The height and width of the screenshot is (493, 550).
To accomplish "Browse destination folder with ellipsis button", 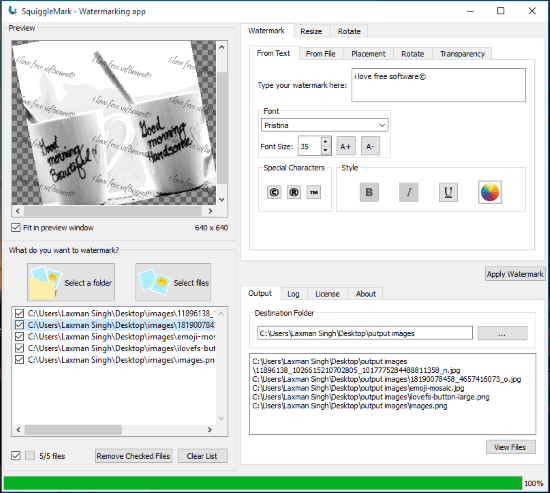I will click(x=502, y=333).
